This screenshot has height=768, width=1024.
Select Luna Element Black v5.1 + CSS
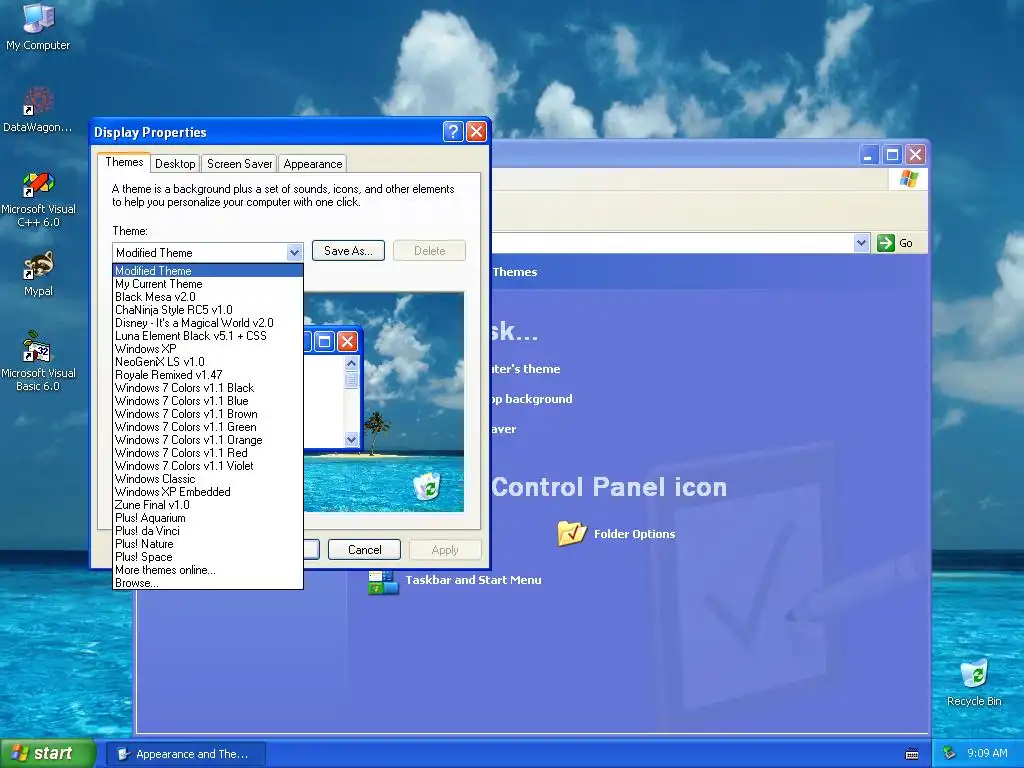click(208, 336)
